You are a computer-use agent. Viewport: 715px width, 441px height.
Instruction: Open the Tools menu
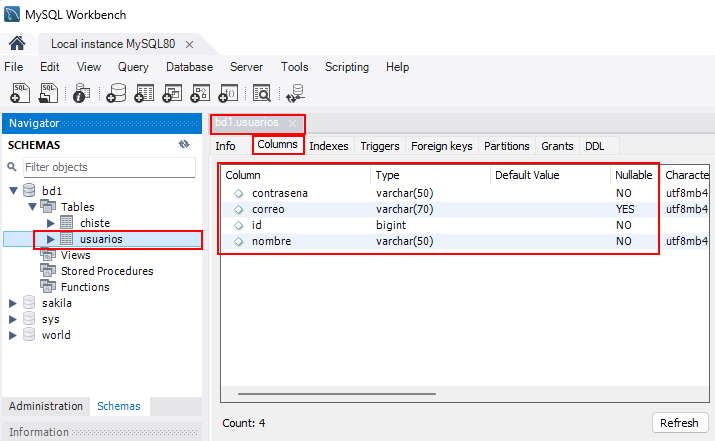click(295, 67)
